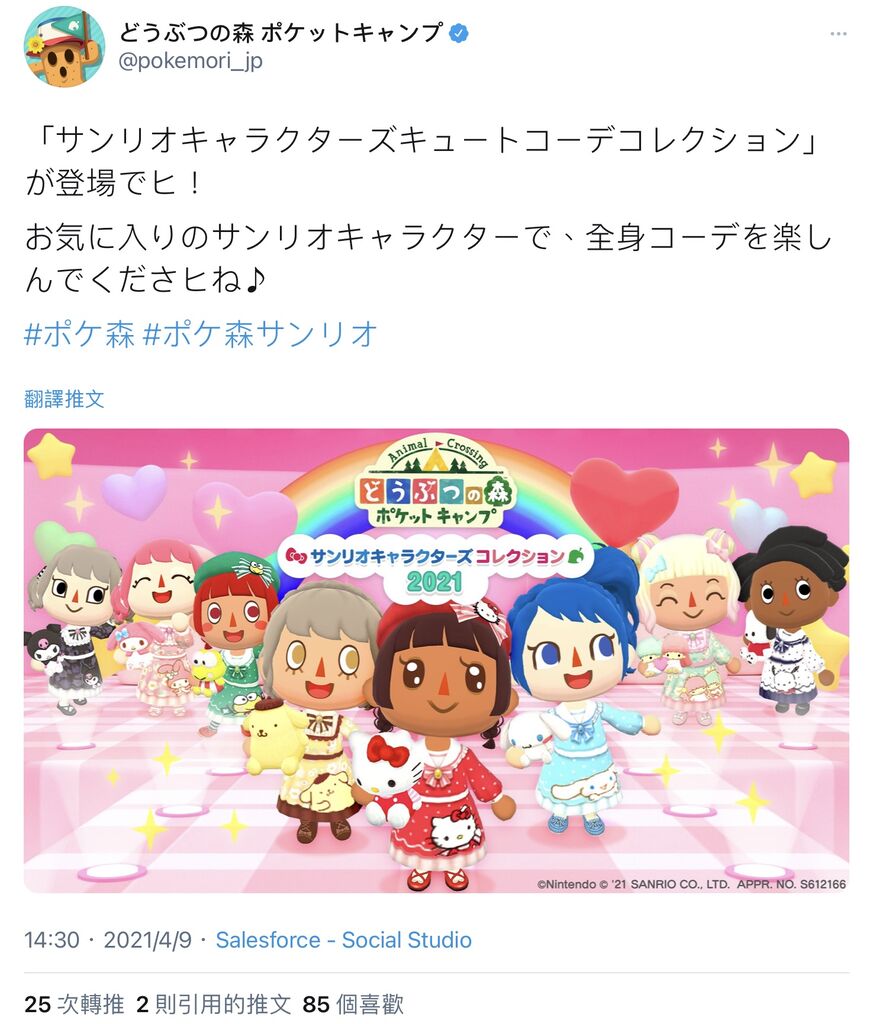
Task: View the 2 則引用的推文 quote tweets
Action: coord(214,1004)
